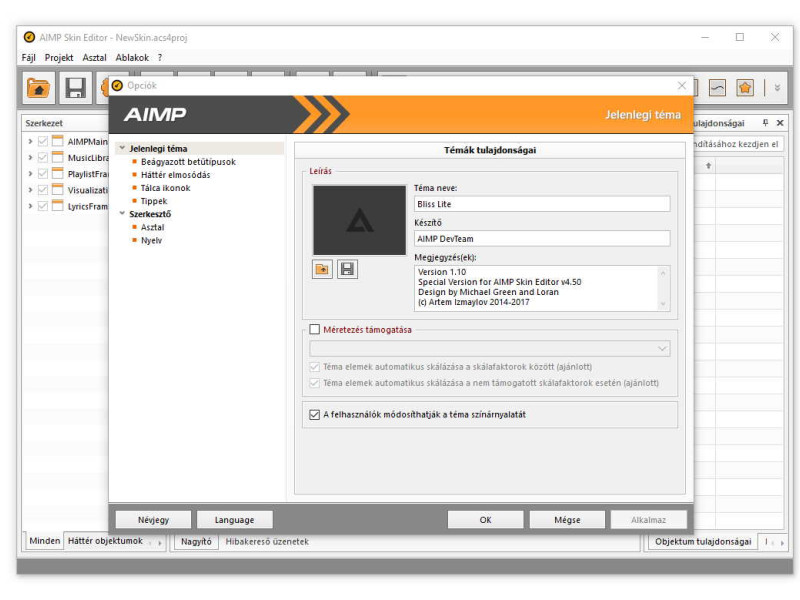This screenshot has height=600, width=800.
Task: Click the Névjegy button
Action: click(153, 520)
